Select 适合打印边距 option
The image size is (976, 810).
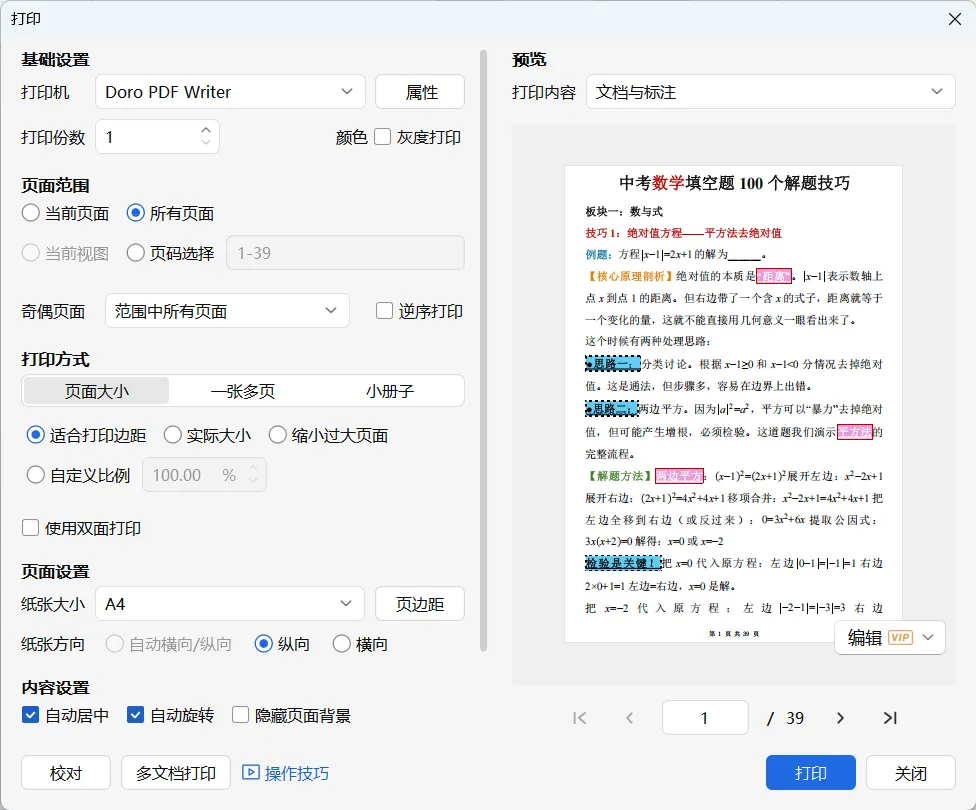tap(35, 435)
